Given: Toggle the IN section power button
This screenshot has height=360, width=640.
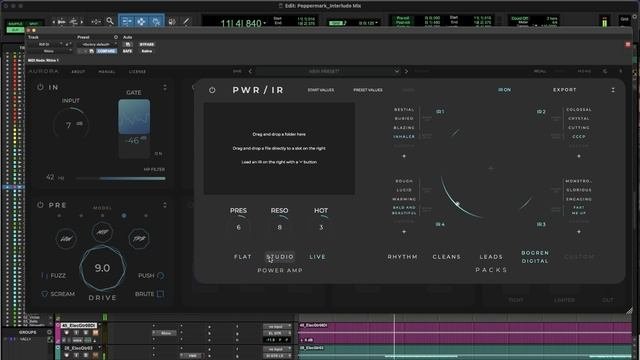Looking at the screenshot, I should pos(40,87).
